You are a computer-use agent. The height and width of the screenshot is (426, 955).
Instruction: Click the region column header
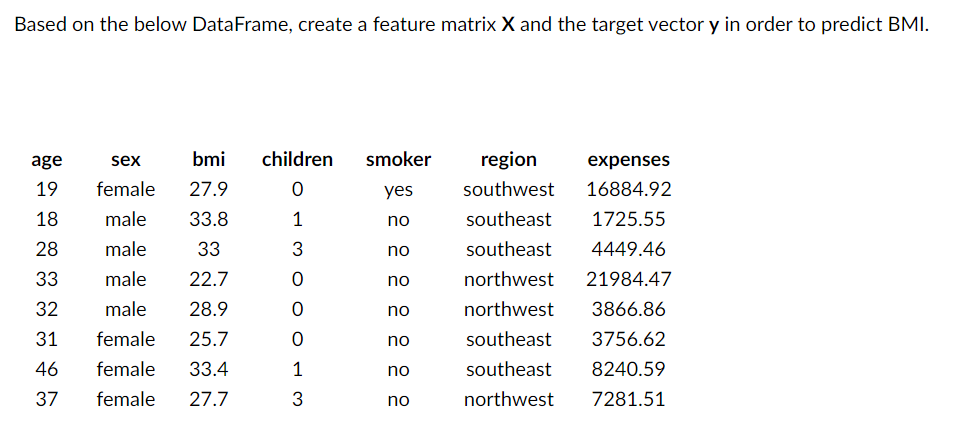509,160
